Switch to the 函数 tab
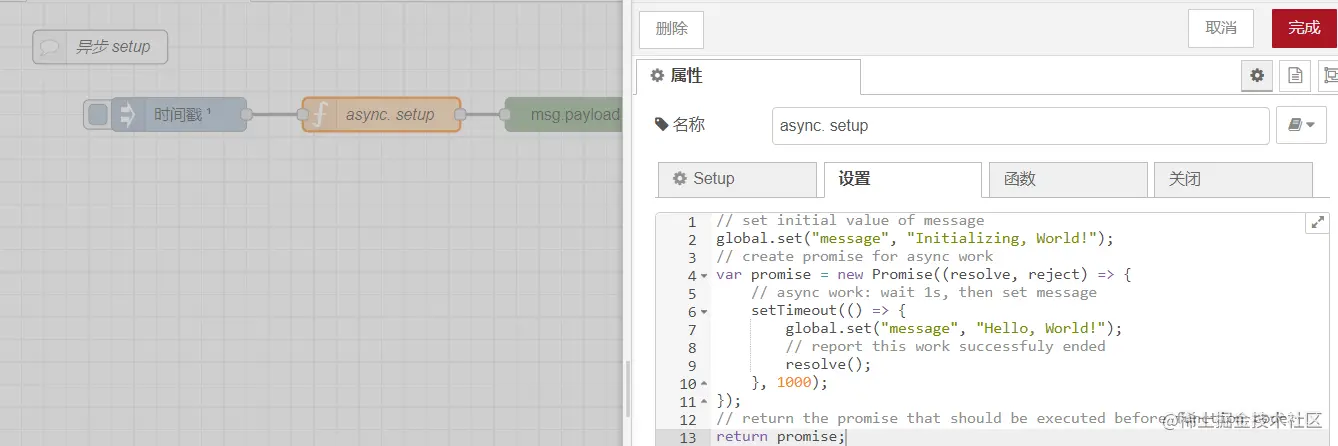Screen dimensions: 1338x446 pos(1068,179)
